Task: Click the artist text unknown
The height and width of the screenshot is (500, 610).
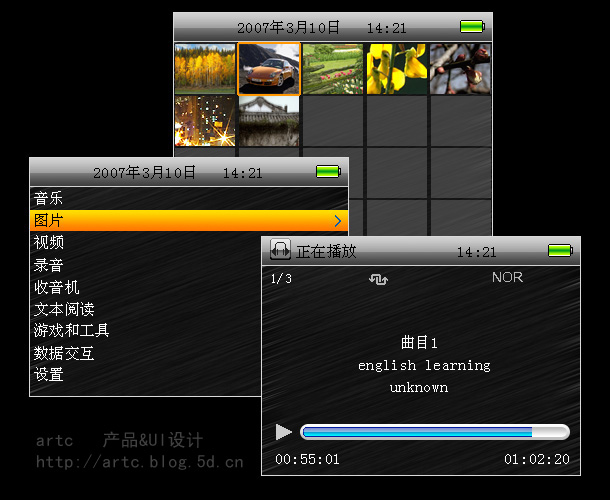Action: [419, 388]
